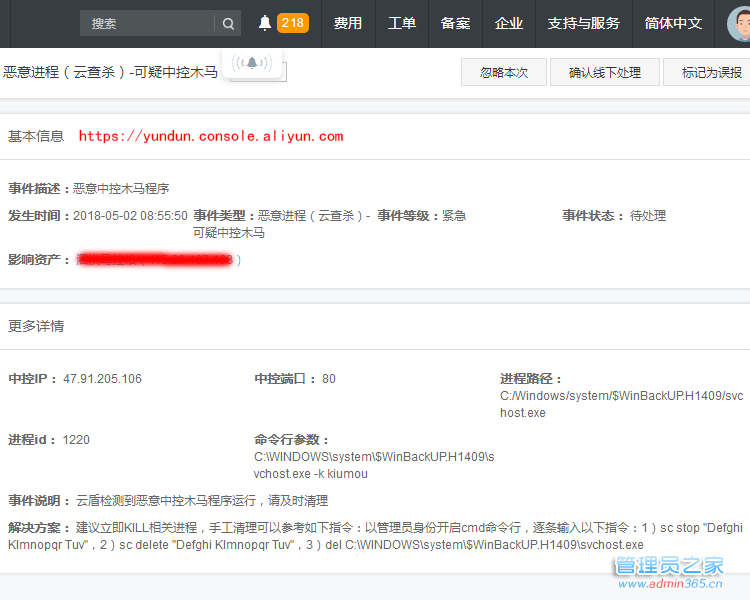This screenshot has width=750, height=600.
Task: Click the search magnifier icon
Action: (x=228, y=23)
